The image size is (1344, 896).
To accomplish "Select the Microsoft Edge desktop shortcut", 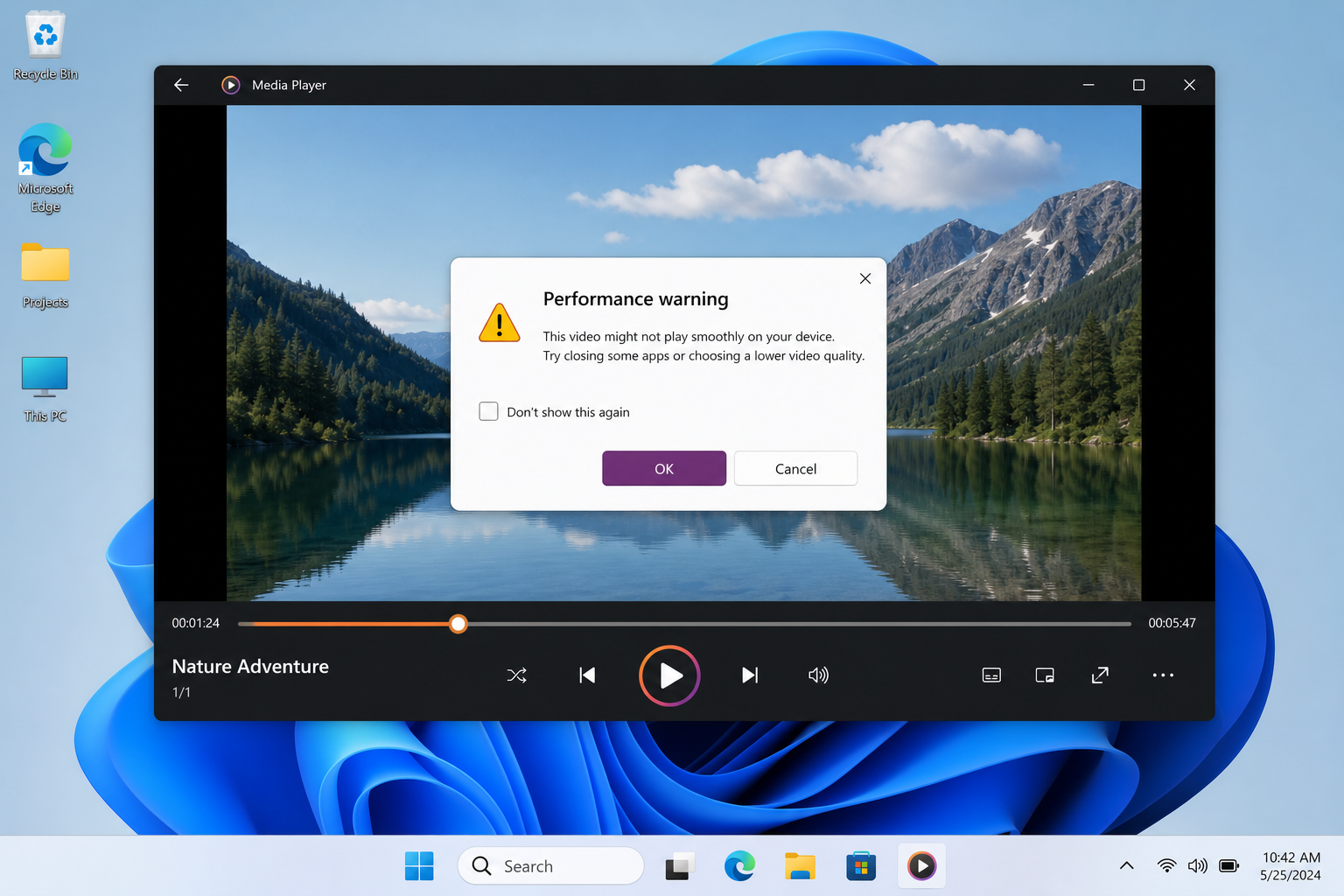I will [45, 168].
